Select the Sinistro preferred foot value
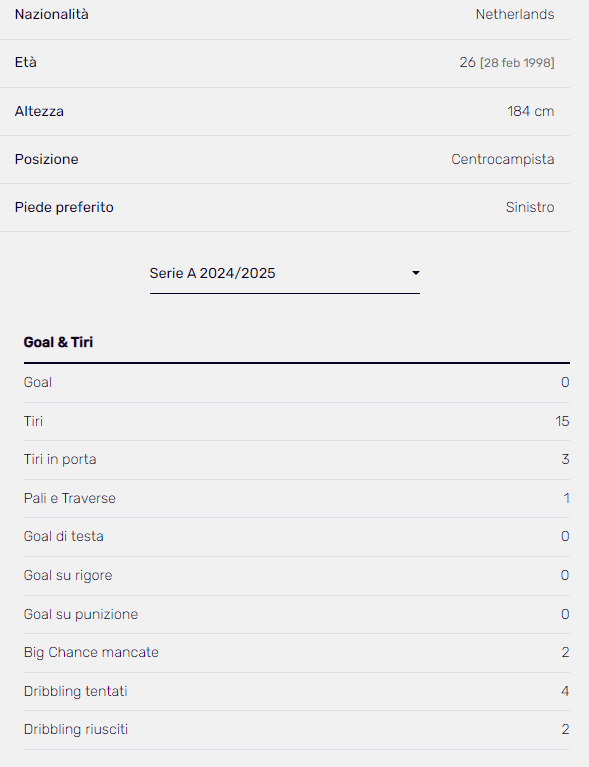 (x=530, y=207)
